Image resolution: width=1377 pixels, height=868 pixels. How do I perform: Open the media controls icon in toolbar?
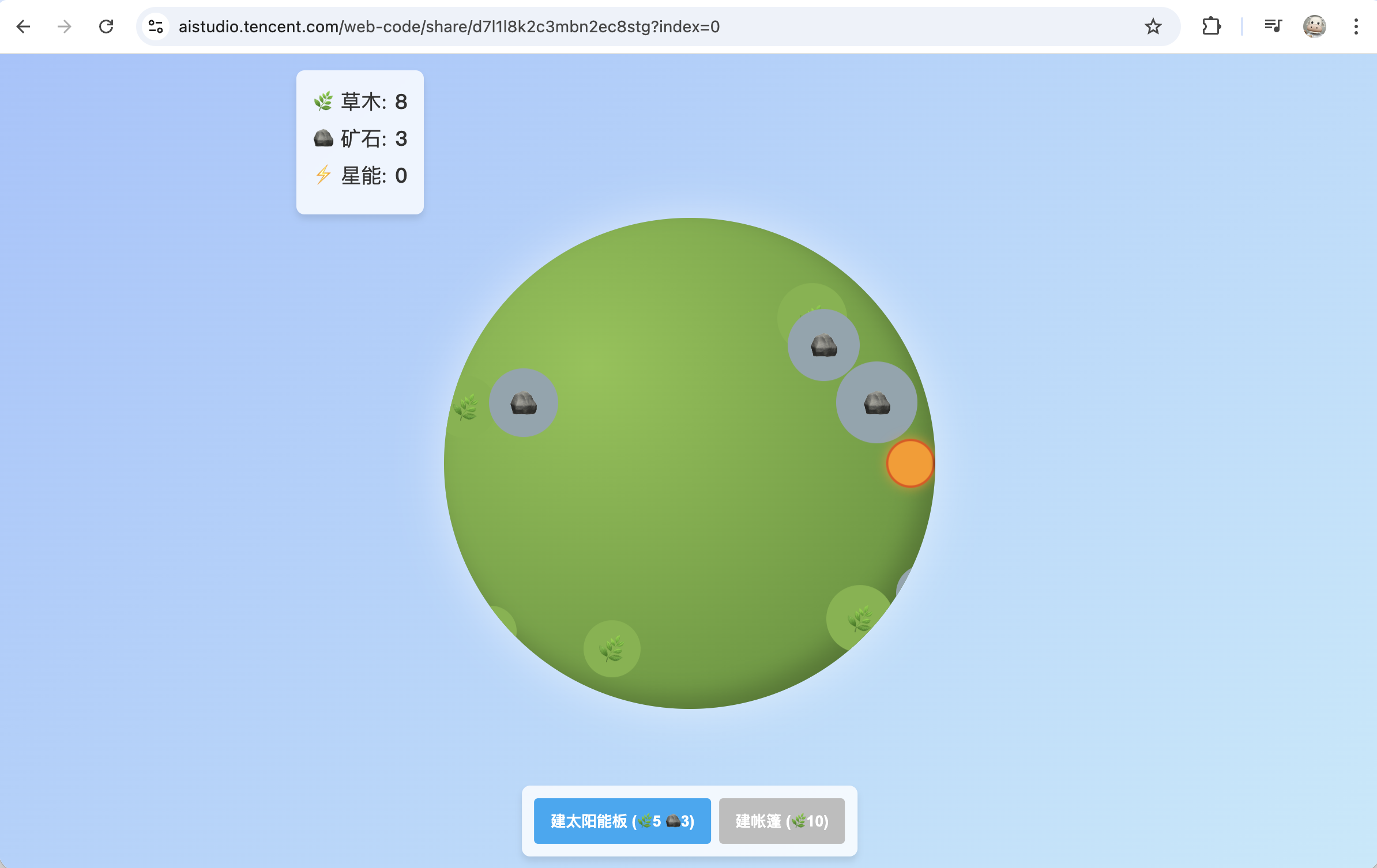[x=1273, y=27]
